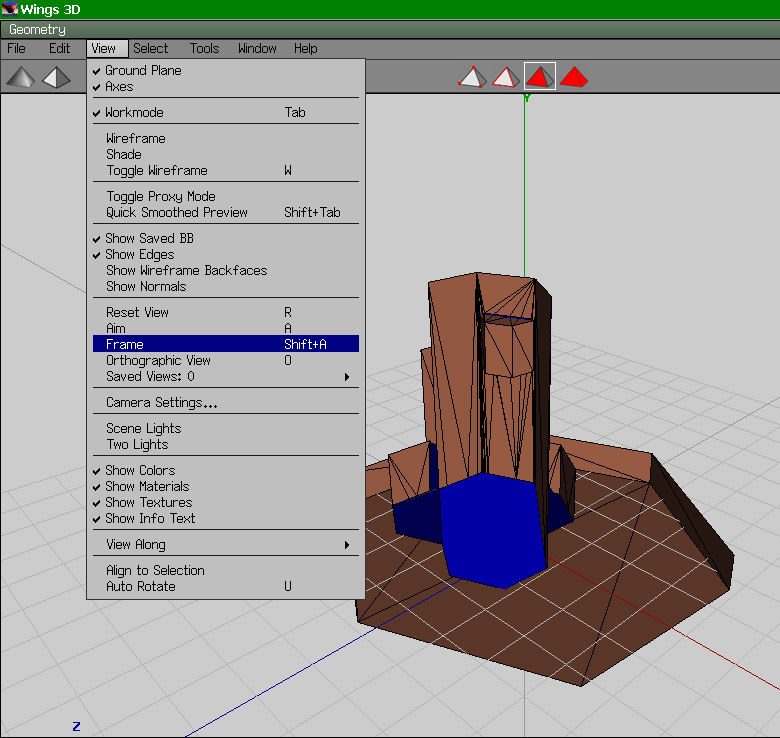
Task: Uncheck Show Edges
Action: 139,255
